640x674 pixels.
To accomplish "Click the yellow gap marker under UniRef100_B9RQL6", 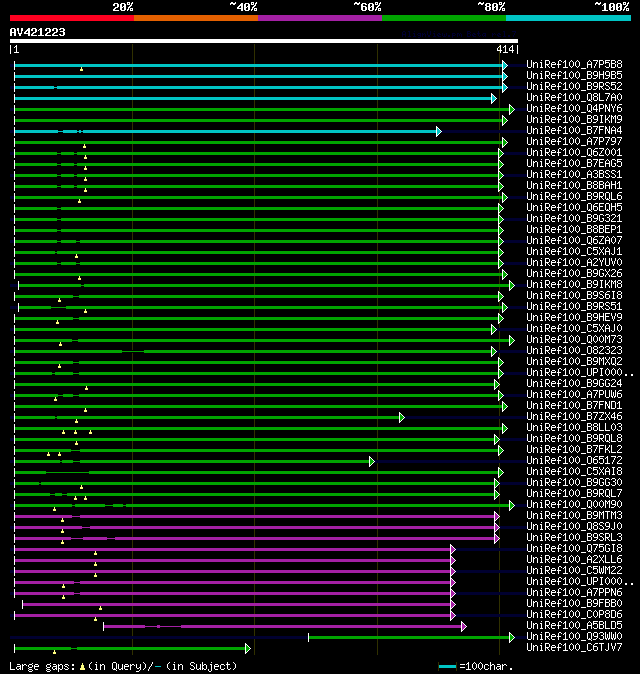I will [x=80, y=201].
